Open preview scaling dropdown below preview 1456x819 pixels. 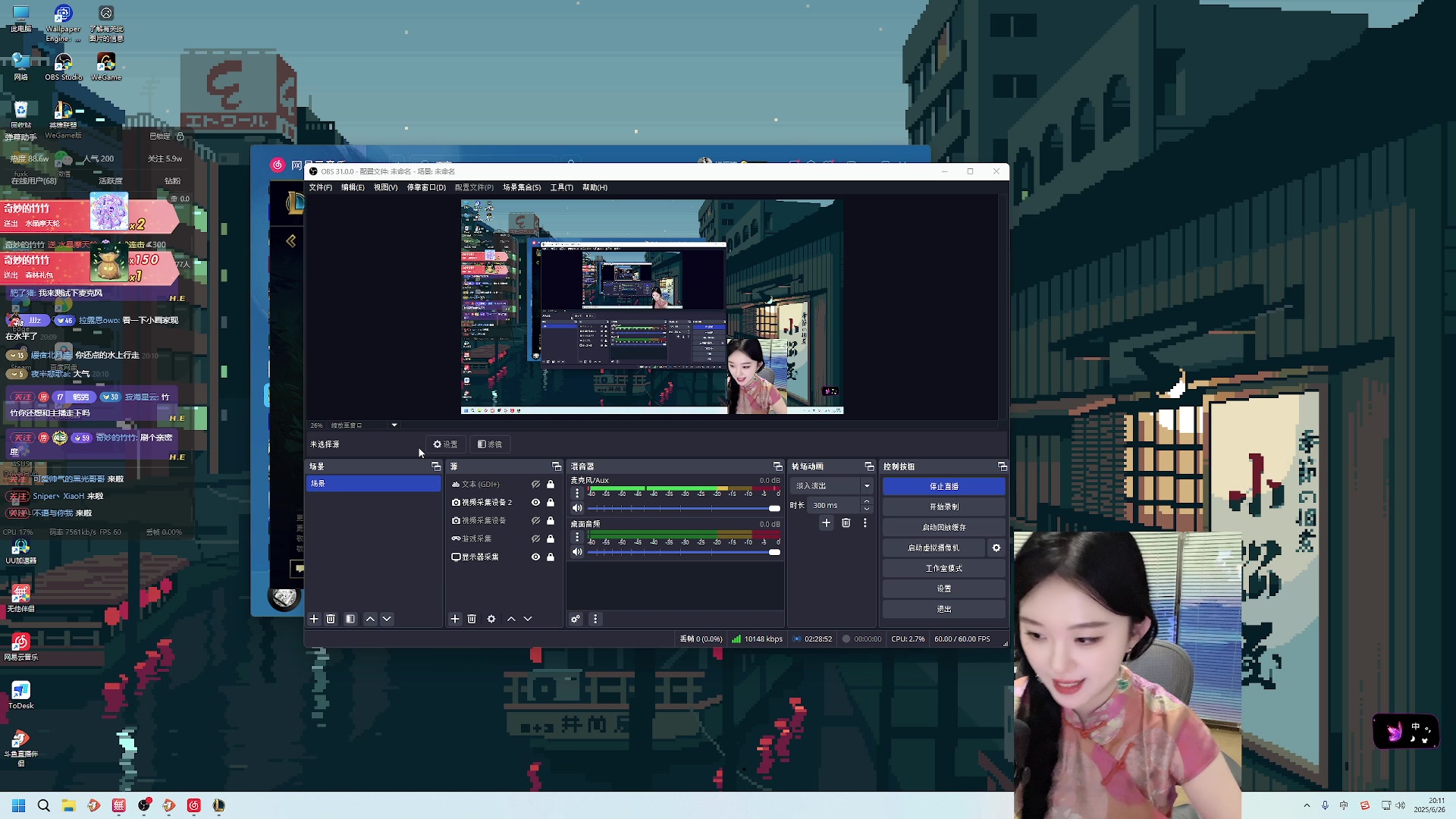pos(394,425)
